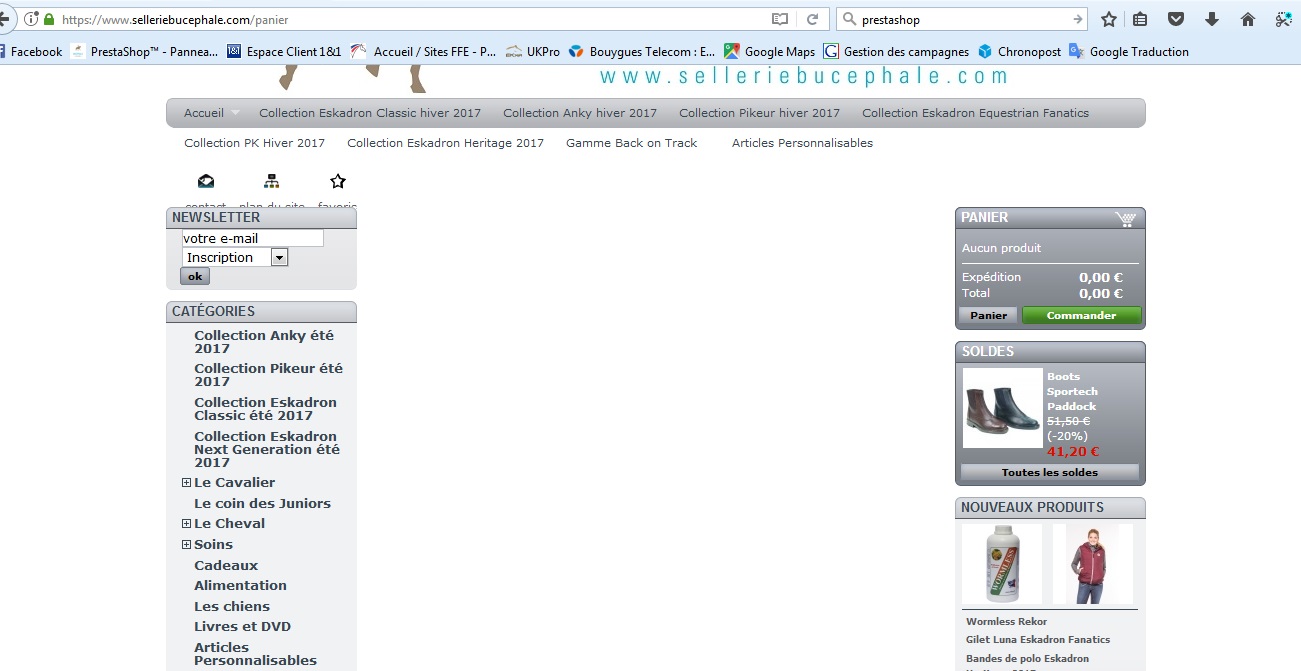Click the Panier button in cart box
The image size is (1301, 671).
989,315
